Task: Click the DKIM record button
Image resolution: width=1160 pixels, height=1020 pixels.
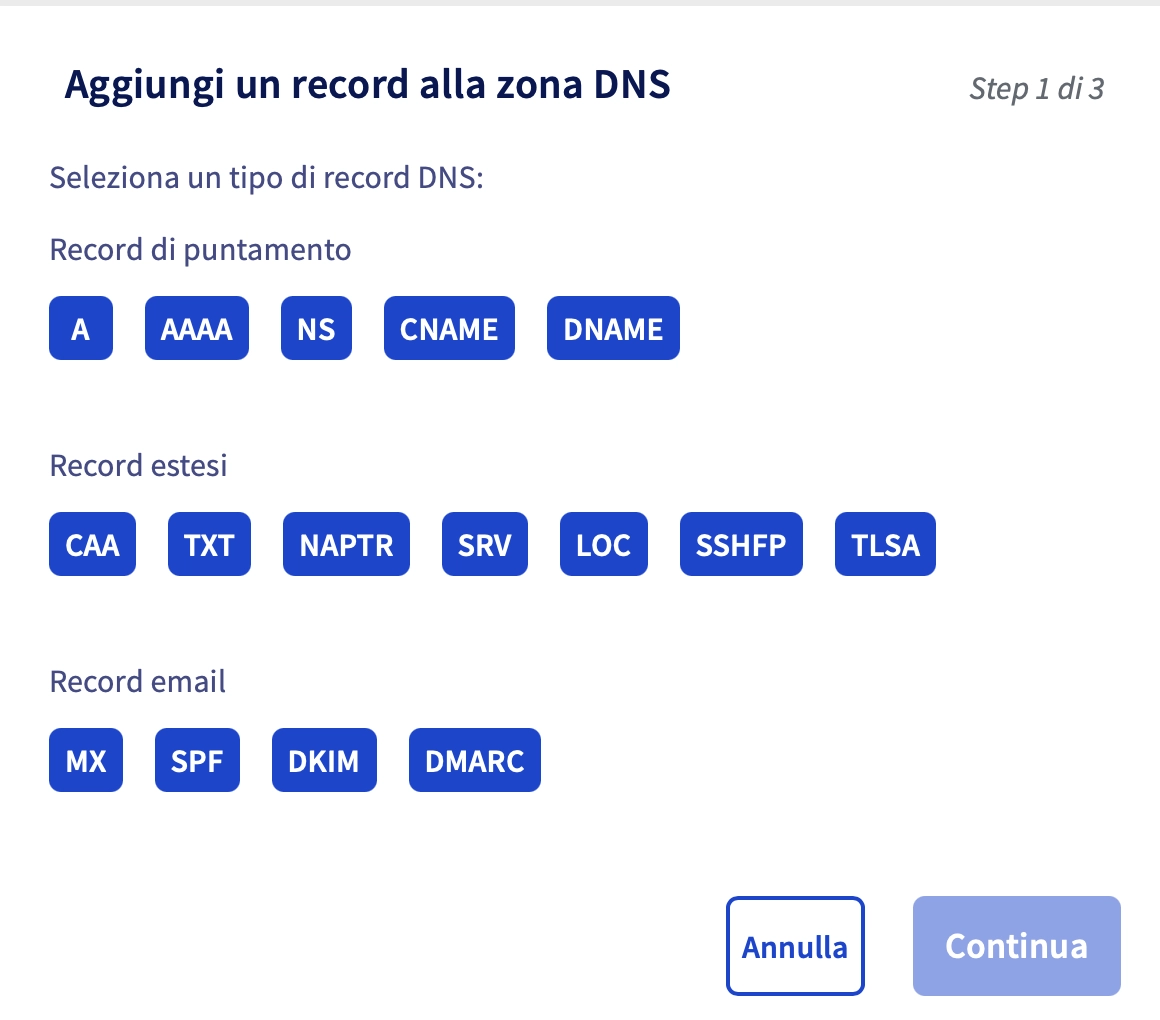Action: tap(324, 760)
